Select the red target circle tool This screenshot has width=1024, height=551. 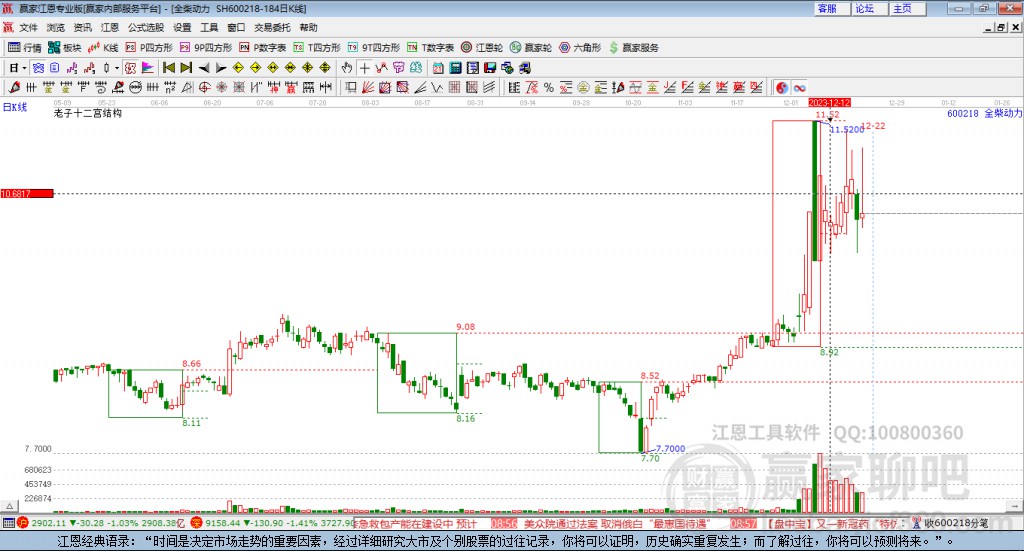pos(204,87)
